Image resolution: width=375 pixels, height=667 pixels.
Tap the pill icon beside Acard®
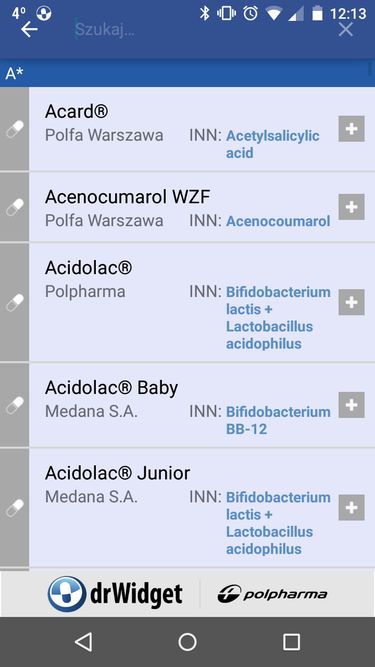tap(14, 129)
